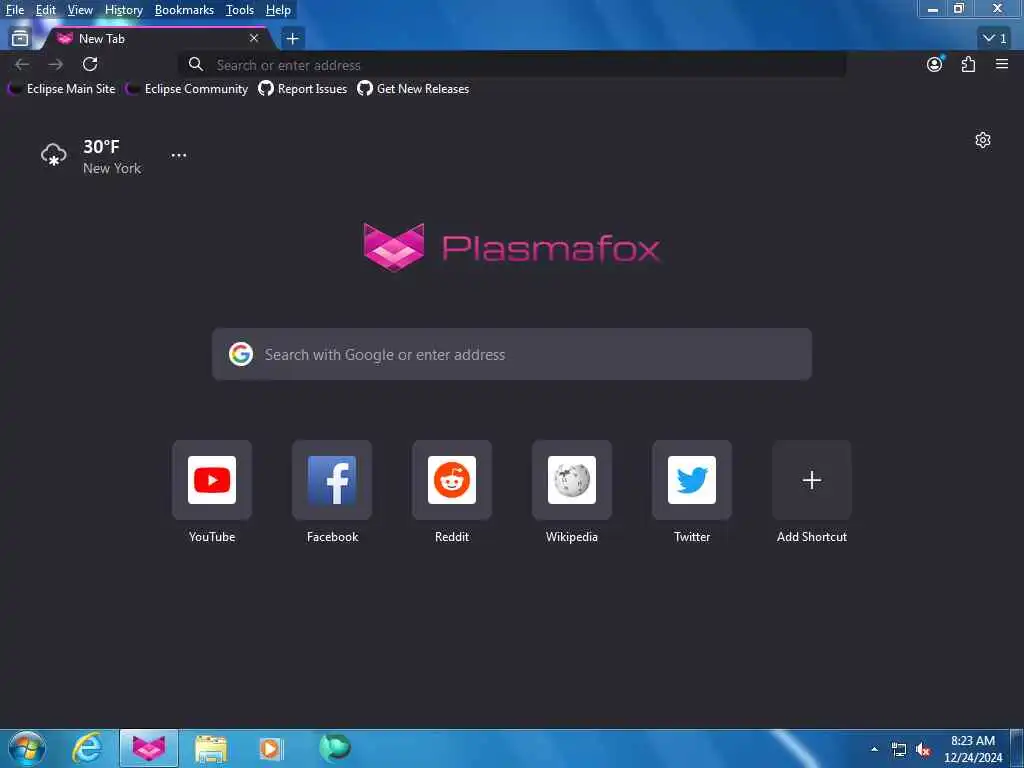Click the snowy cloud weather icon
Screen dimensions: 1024x768
pos(54,155)
